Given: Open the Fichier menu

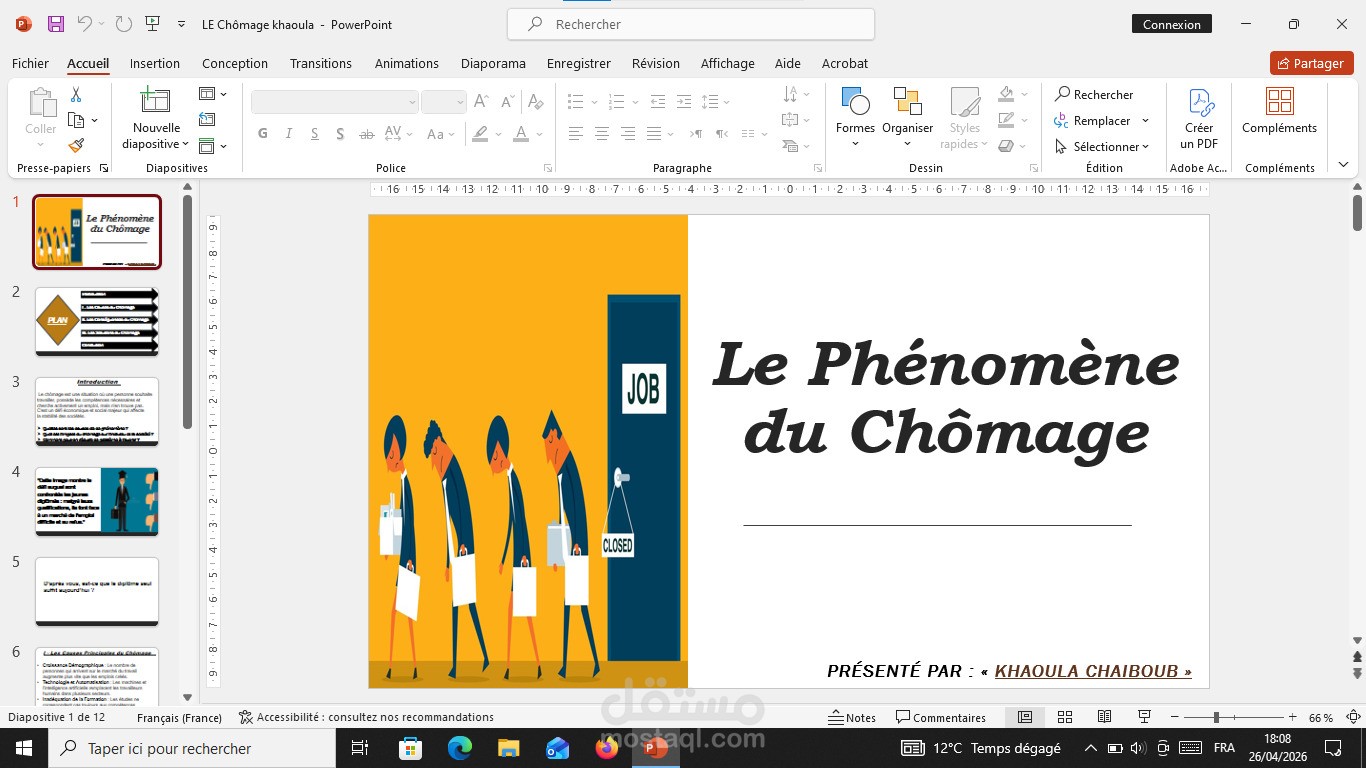Looking at the screenshot, I should point(30,63).
